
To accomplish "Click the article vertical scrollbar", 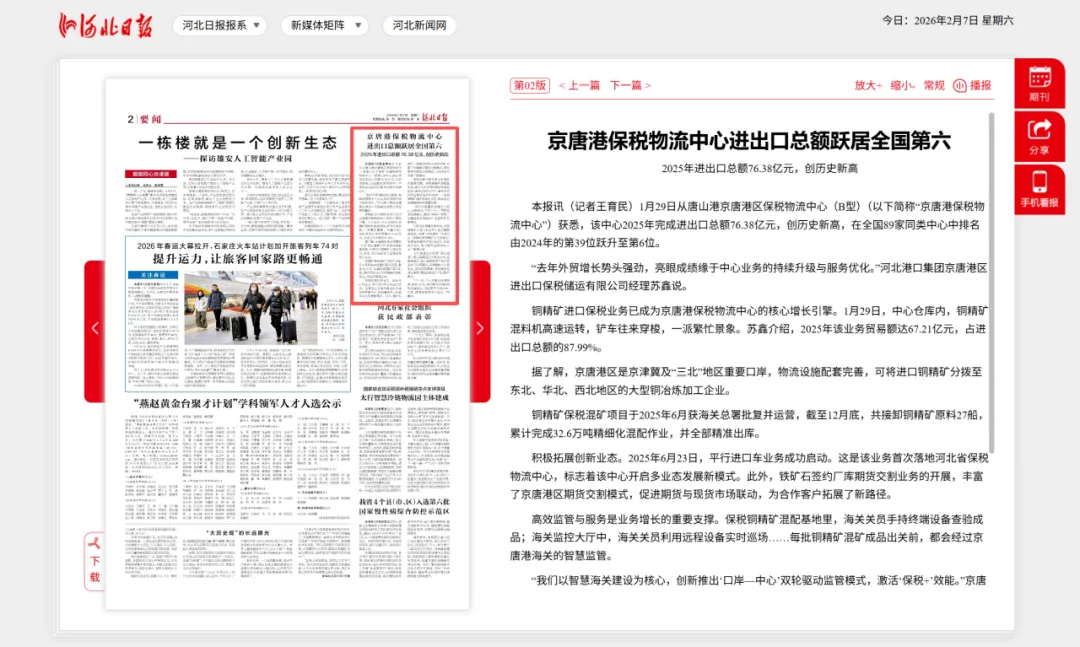I will (x=992, y=283).
